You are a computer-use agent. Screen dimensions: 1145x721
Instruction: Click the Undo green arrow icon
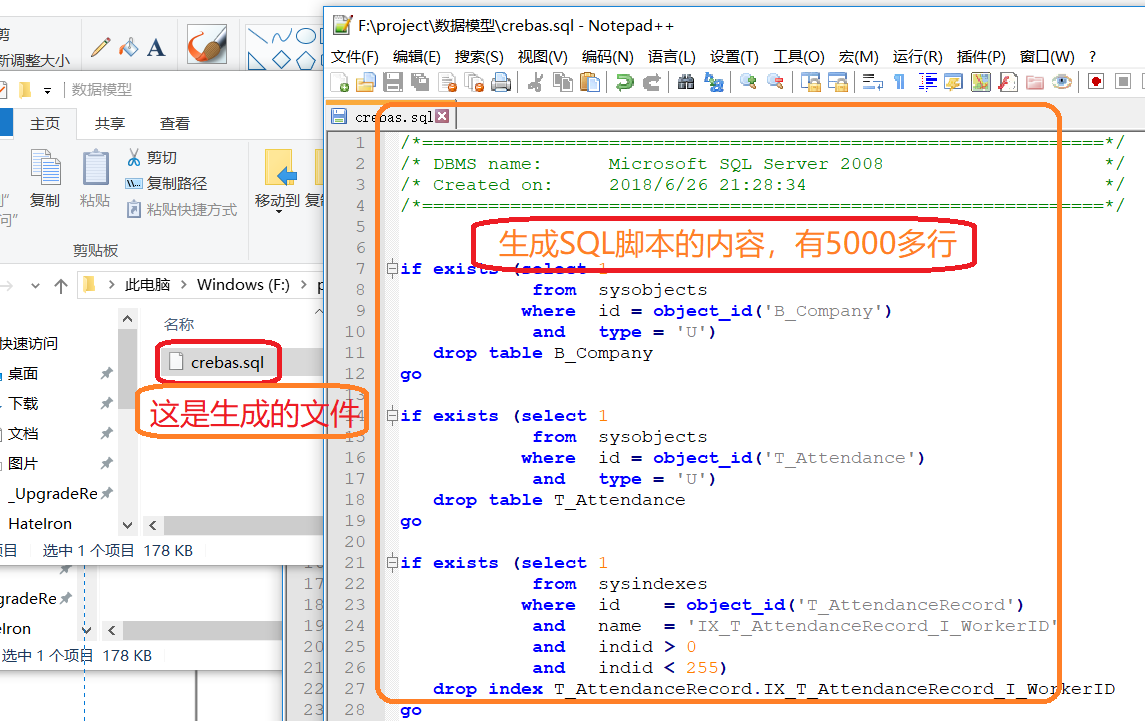[625, 82]
